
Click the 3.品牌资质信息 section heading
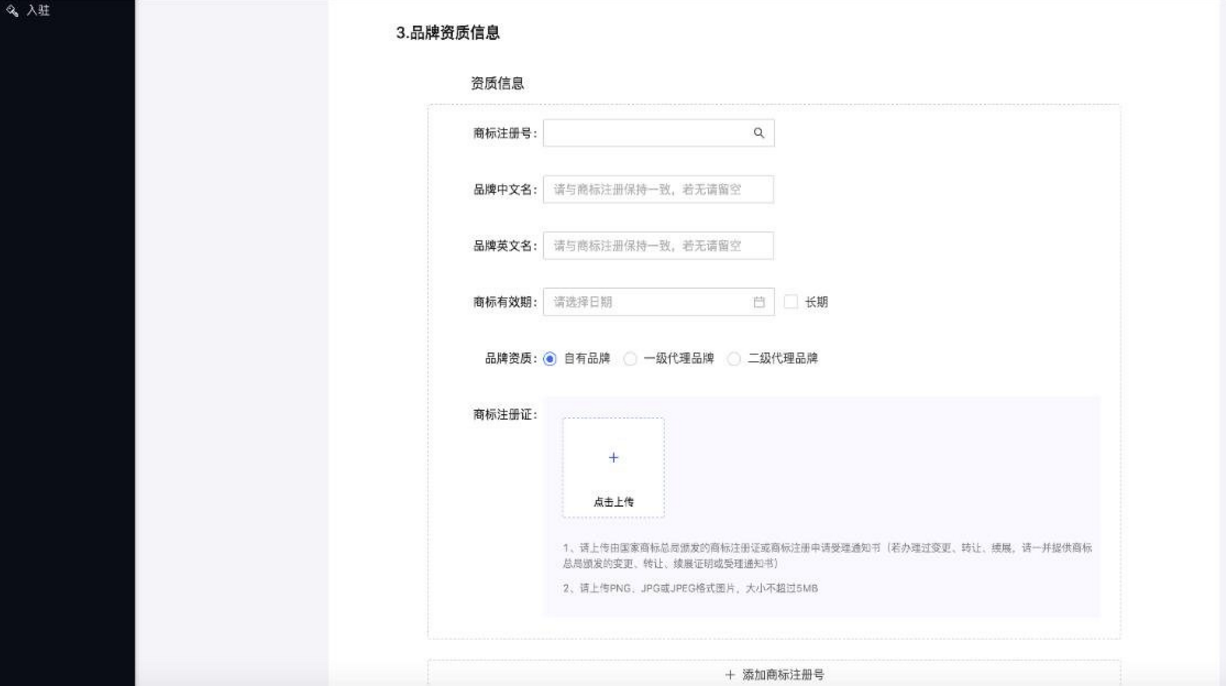[447, 33]
